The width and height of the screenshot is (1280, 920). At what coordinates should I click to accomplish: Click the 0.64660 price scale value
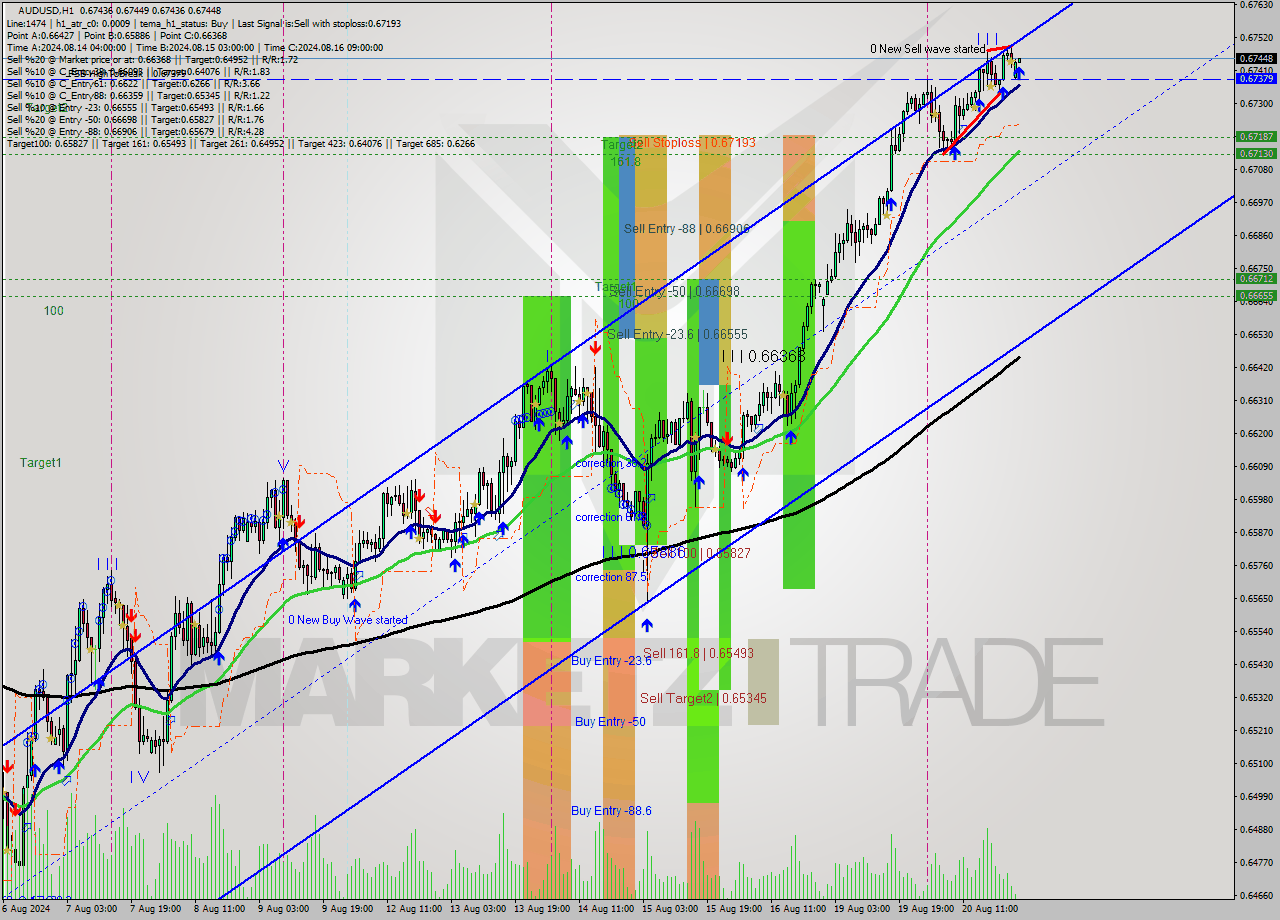[x=1256, y=895]
